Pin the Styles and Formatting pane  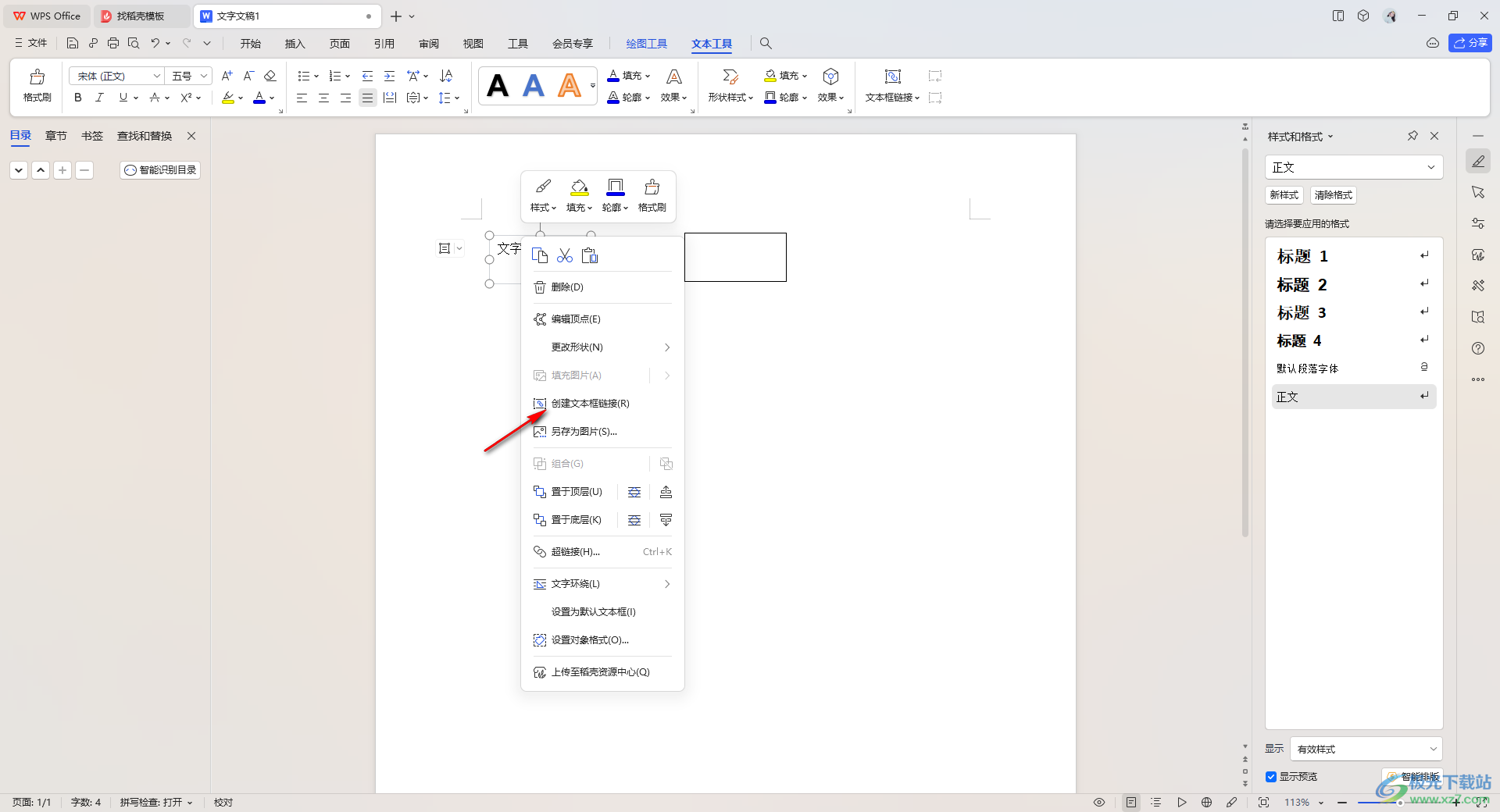point(1412,136)
